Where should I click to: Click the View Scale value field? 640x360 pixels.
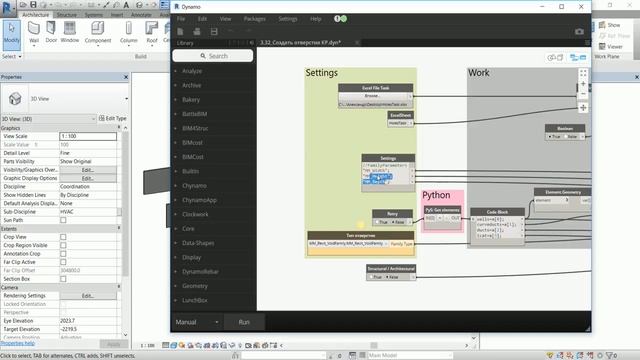click(88, 136)
